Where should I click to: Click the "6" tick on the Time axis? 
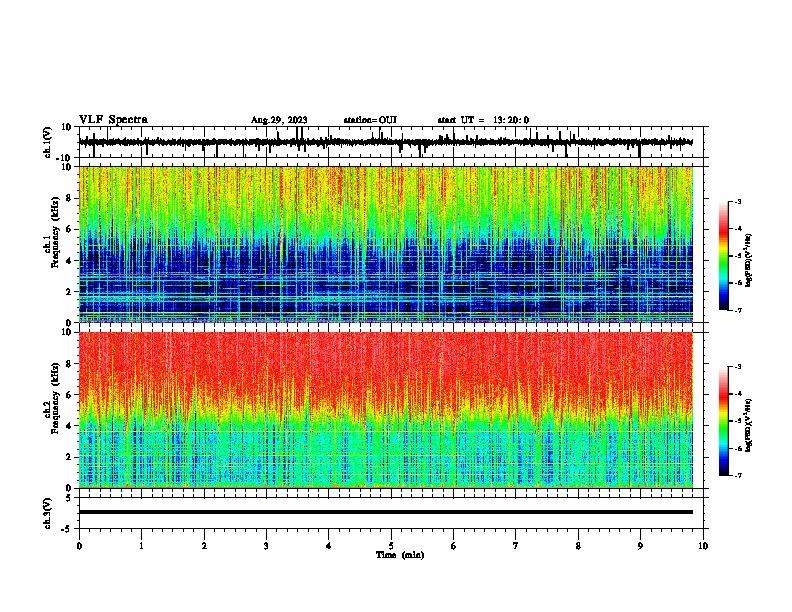point(454,546)
